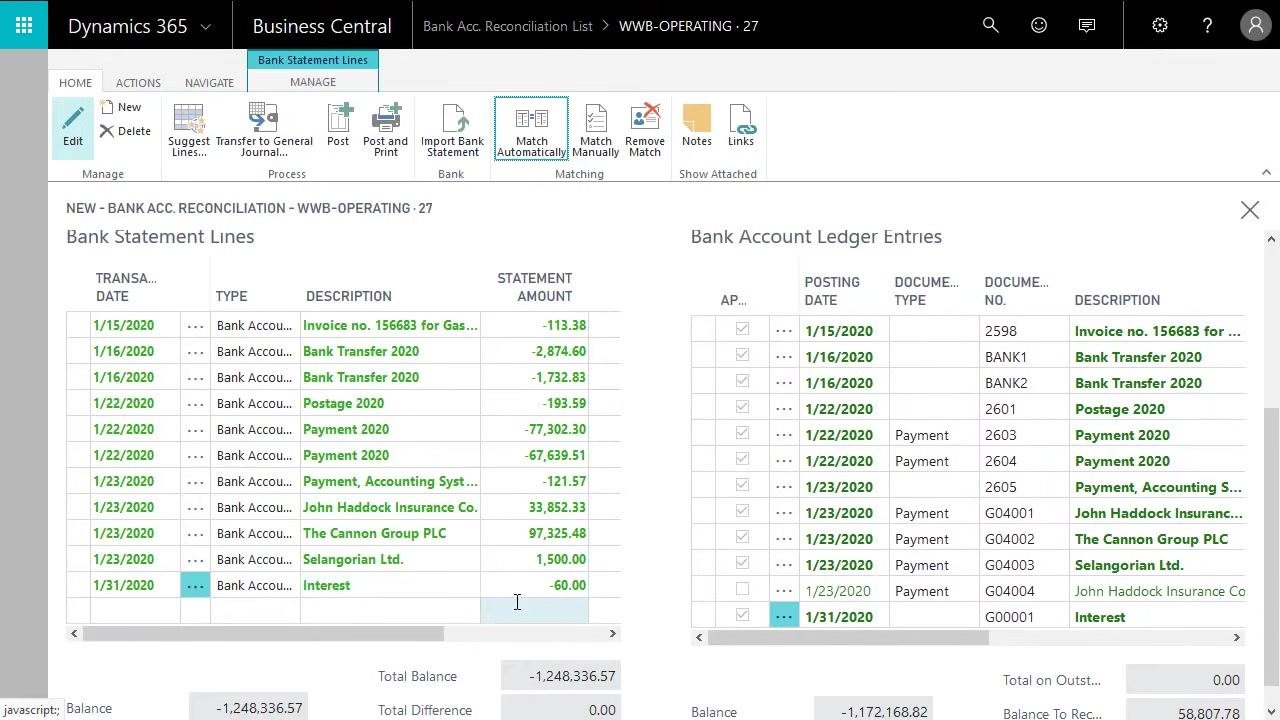Toggle applied checkbox for entry BANK2

click(x=742, y=381)
